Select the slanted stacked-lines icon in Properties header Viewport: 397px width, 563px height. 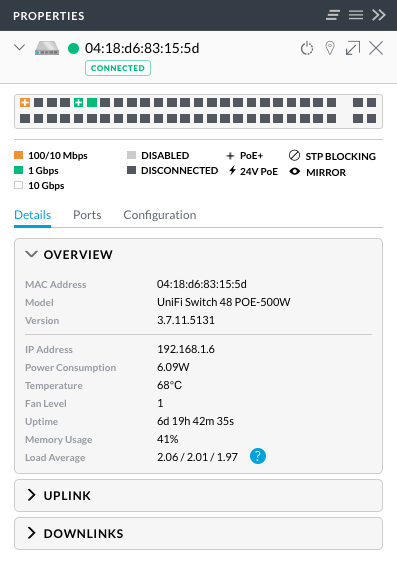tap(333, 15)
